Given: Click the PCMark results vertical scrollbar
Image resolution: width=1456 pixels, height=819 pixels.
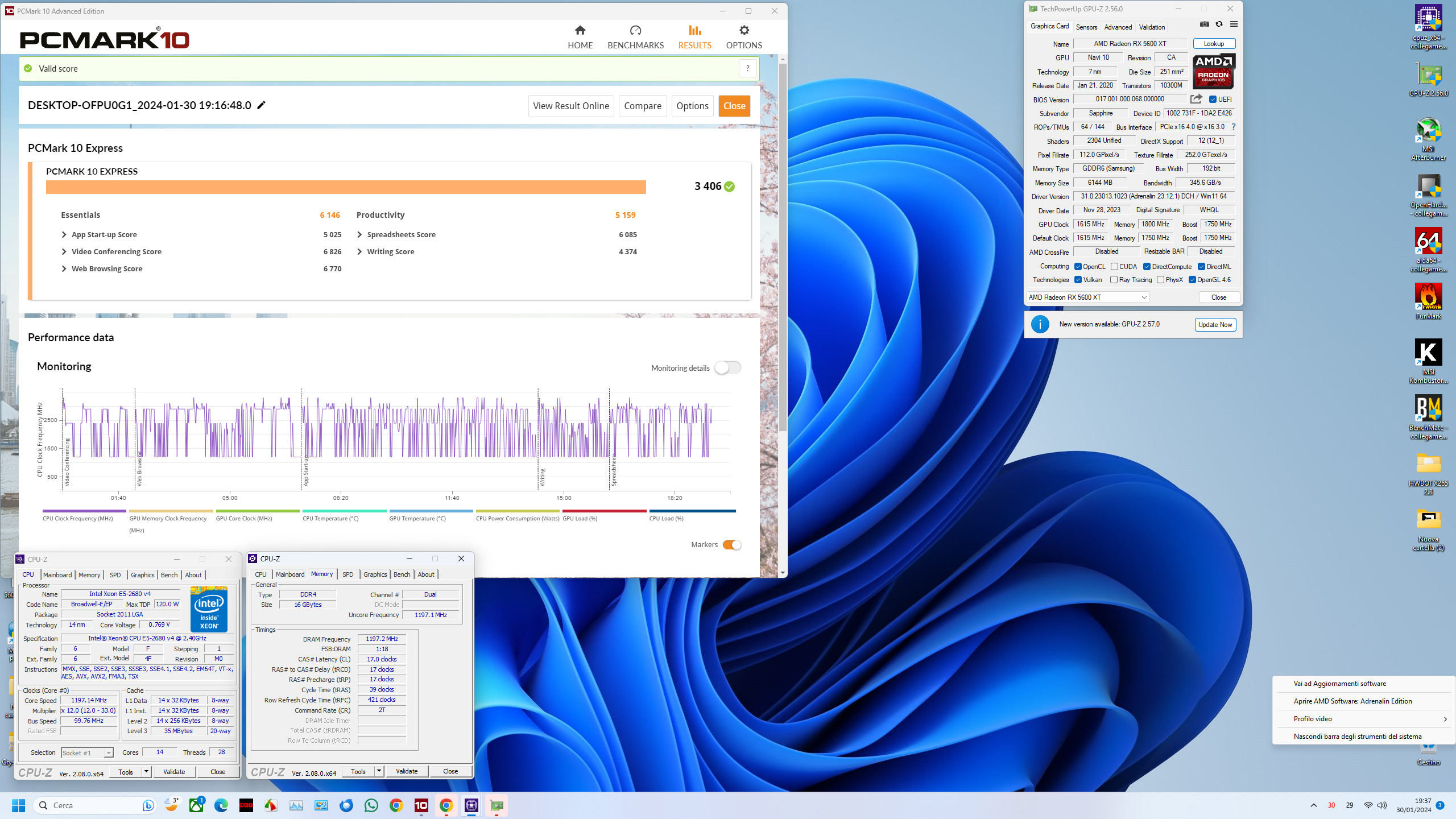Looking at the screenshot, I should (783, 247).
